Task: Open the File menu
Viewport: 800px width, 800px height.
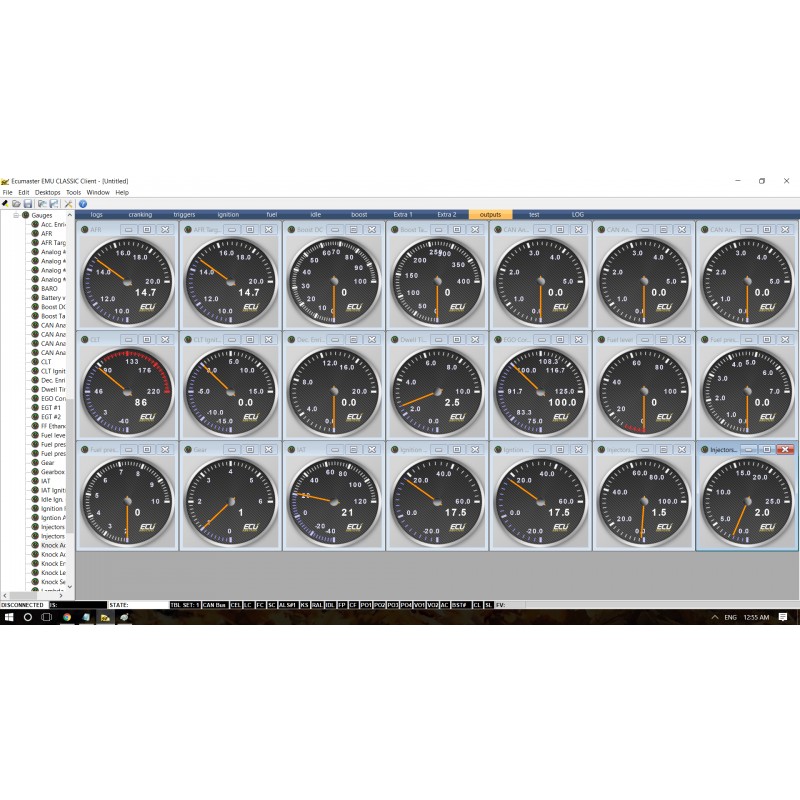Action: [x=8, y=192]
